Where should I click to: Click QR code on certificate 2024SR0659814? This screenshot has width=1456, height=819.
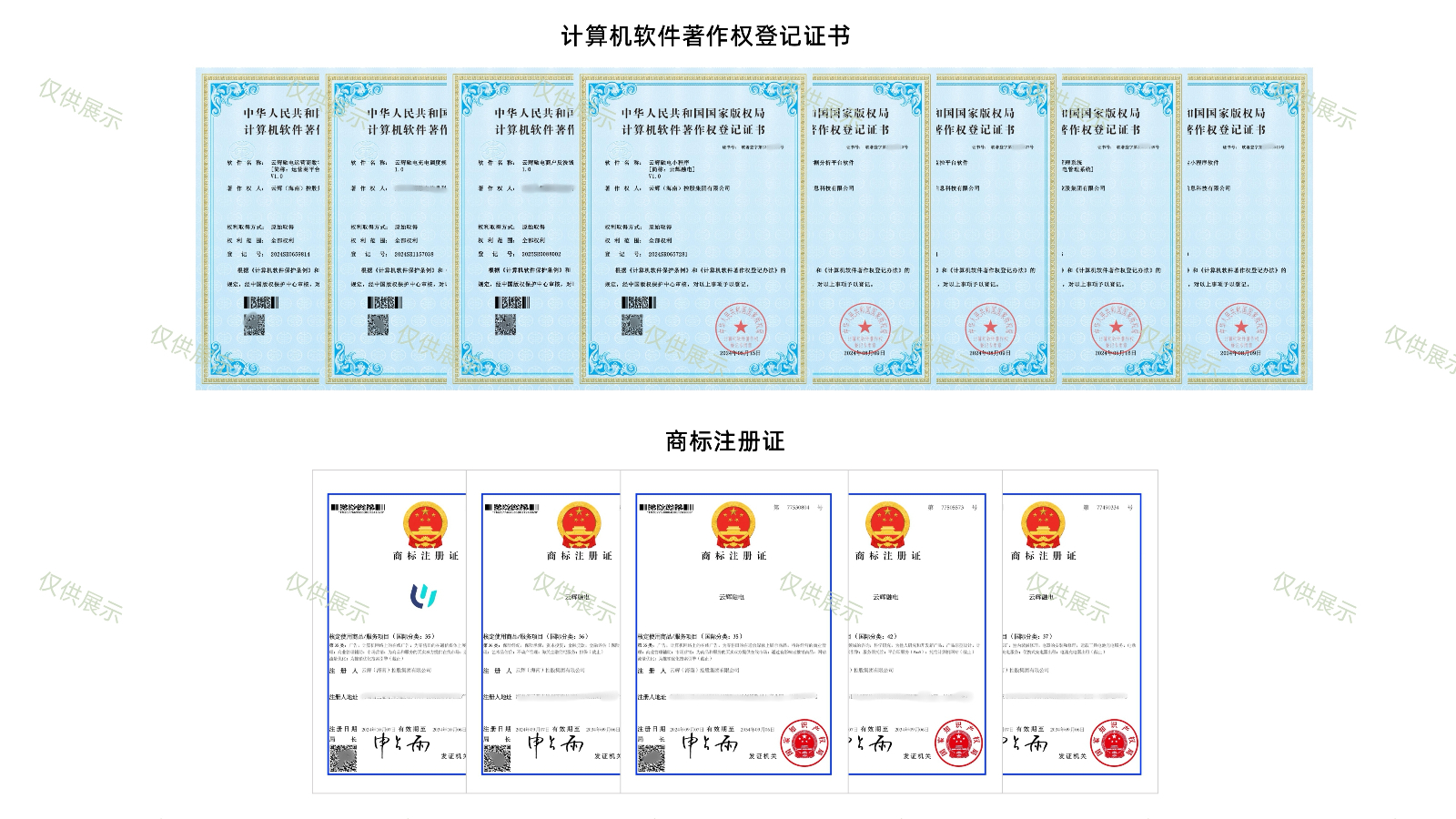click(x=254, y=325)
